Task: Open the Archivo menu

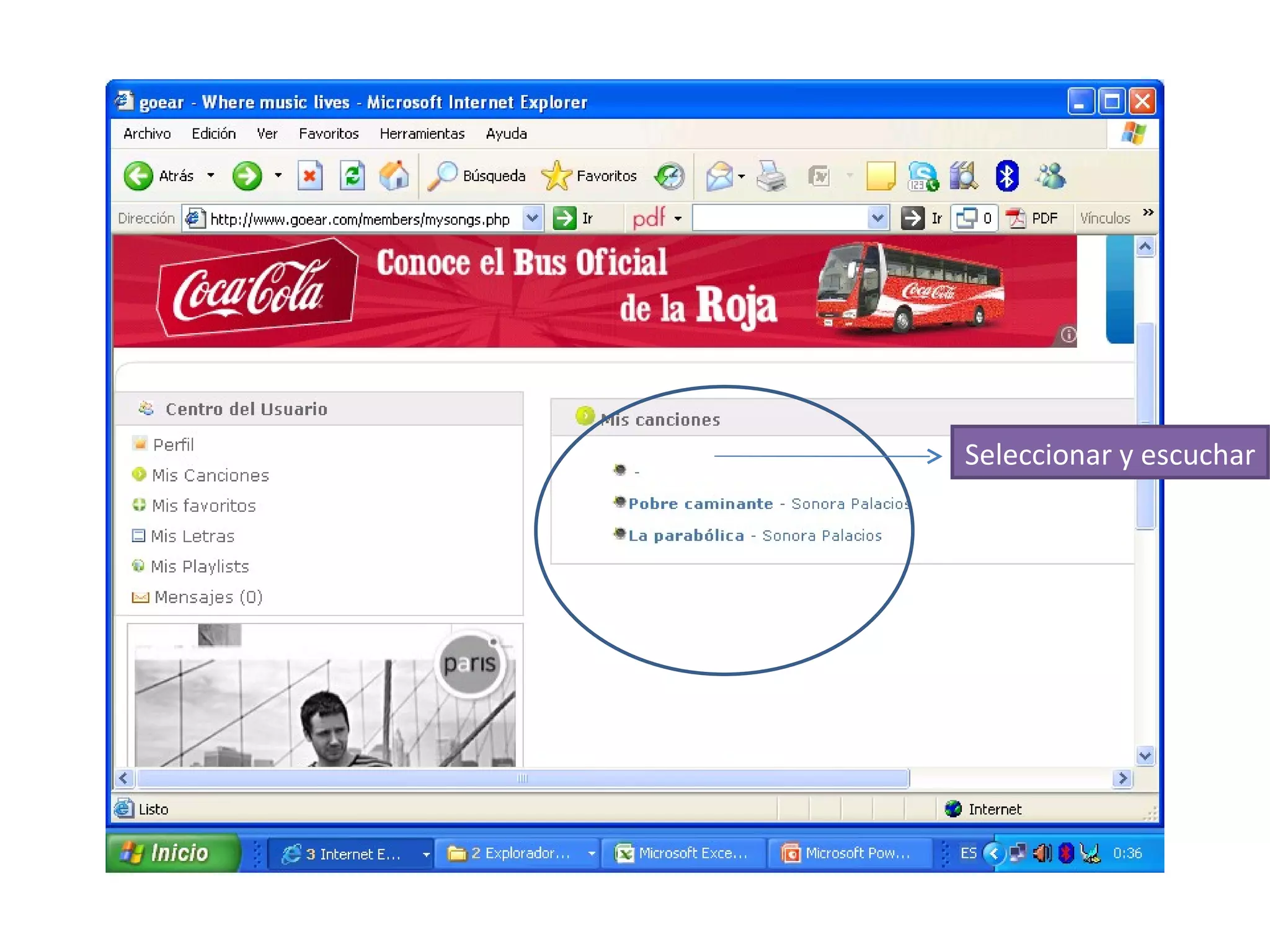Action: pos(147,134)
